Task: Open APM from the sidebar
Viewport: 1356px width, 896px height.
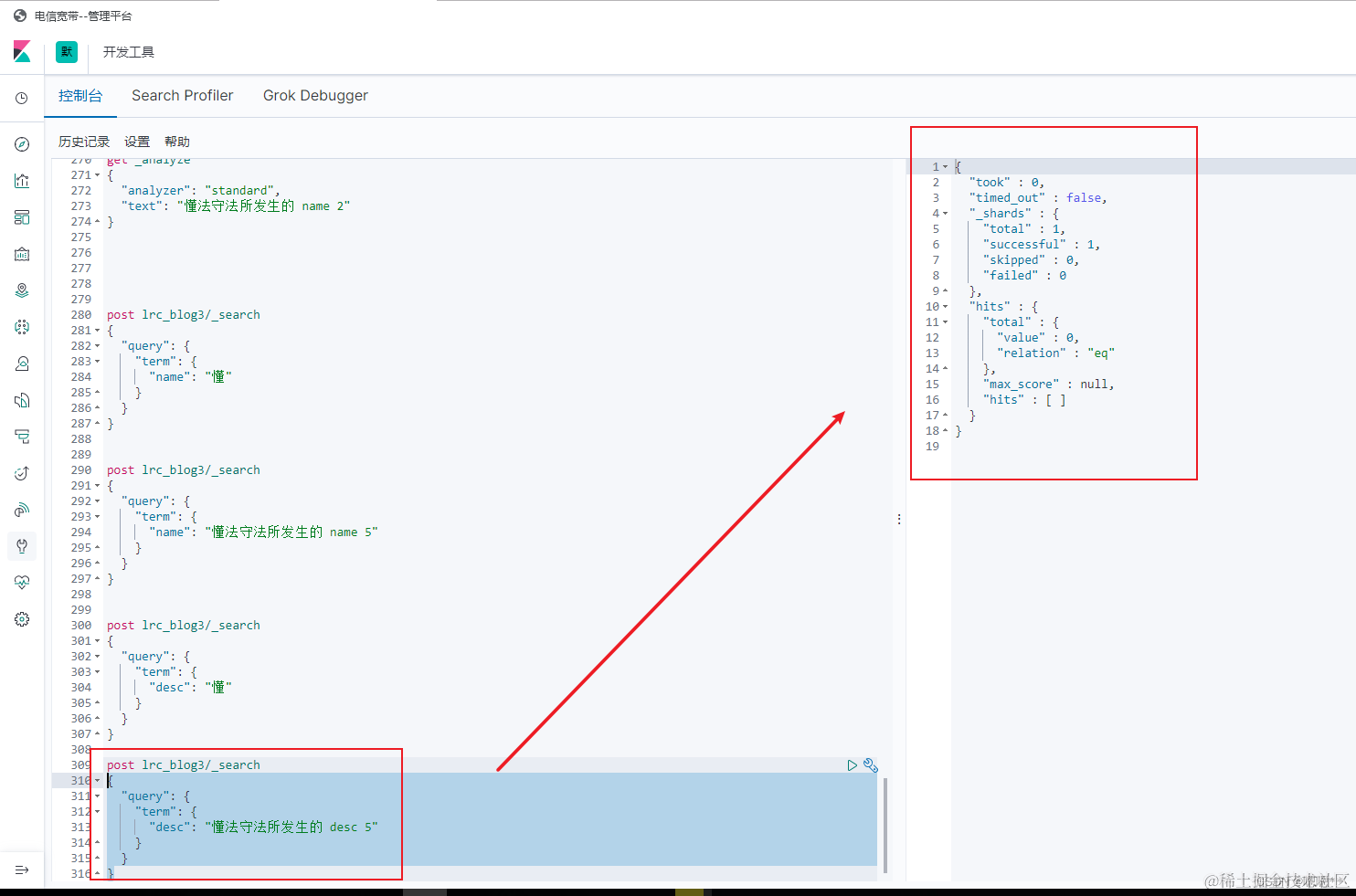Action: point(22,437)
